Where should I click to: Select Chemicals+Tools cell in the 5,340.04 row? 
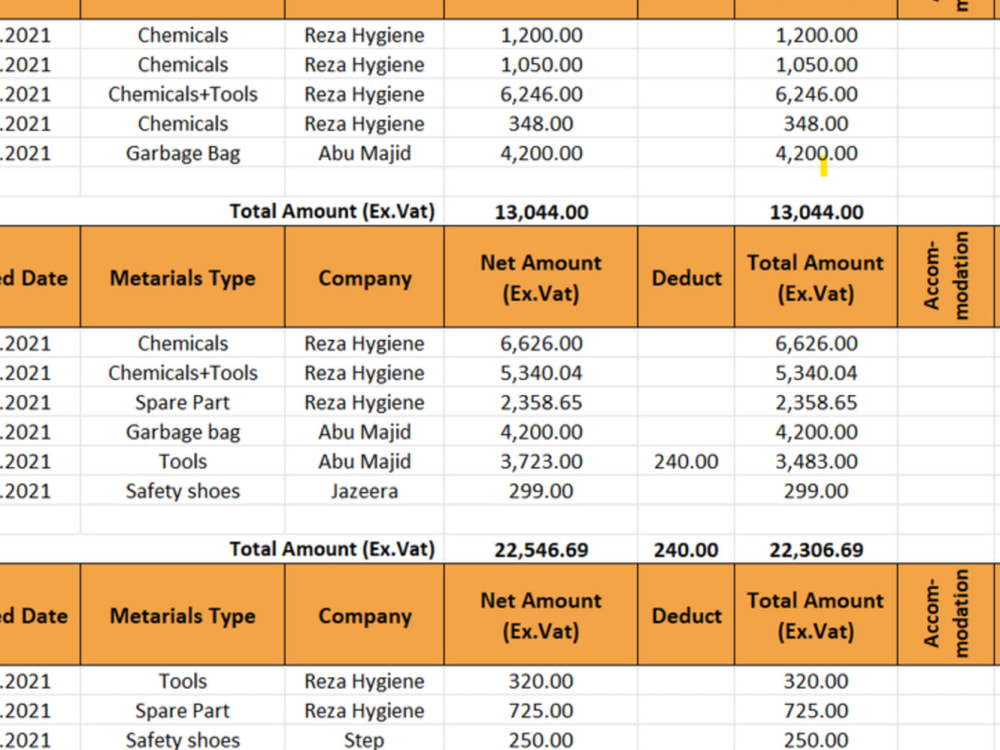[182, 373]
